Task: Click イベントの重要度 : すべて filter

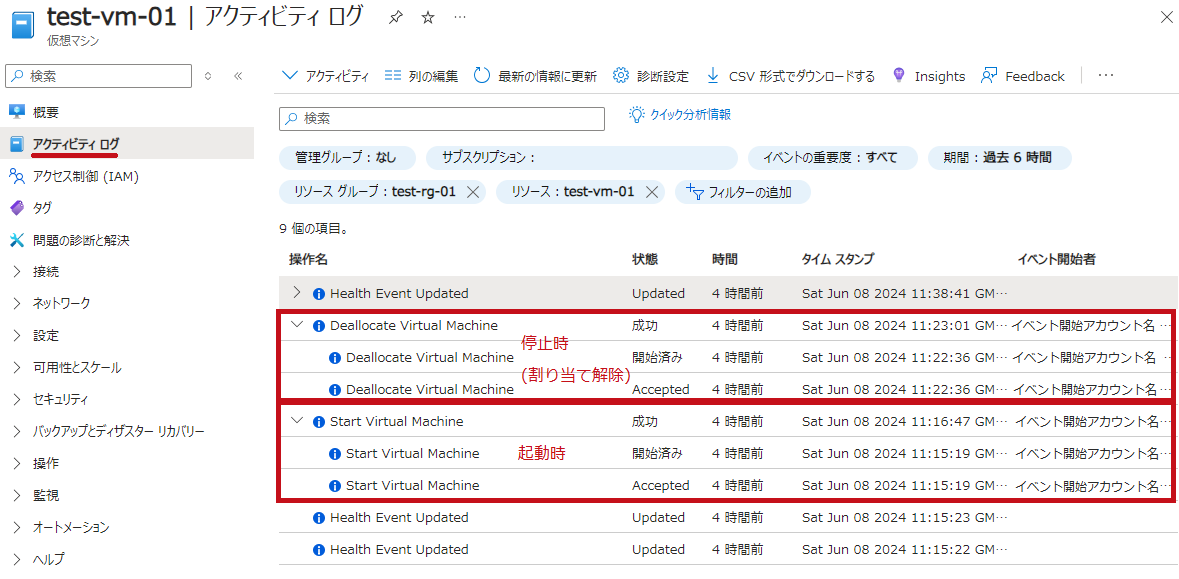Action: coord(833,158)
